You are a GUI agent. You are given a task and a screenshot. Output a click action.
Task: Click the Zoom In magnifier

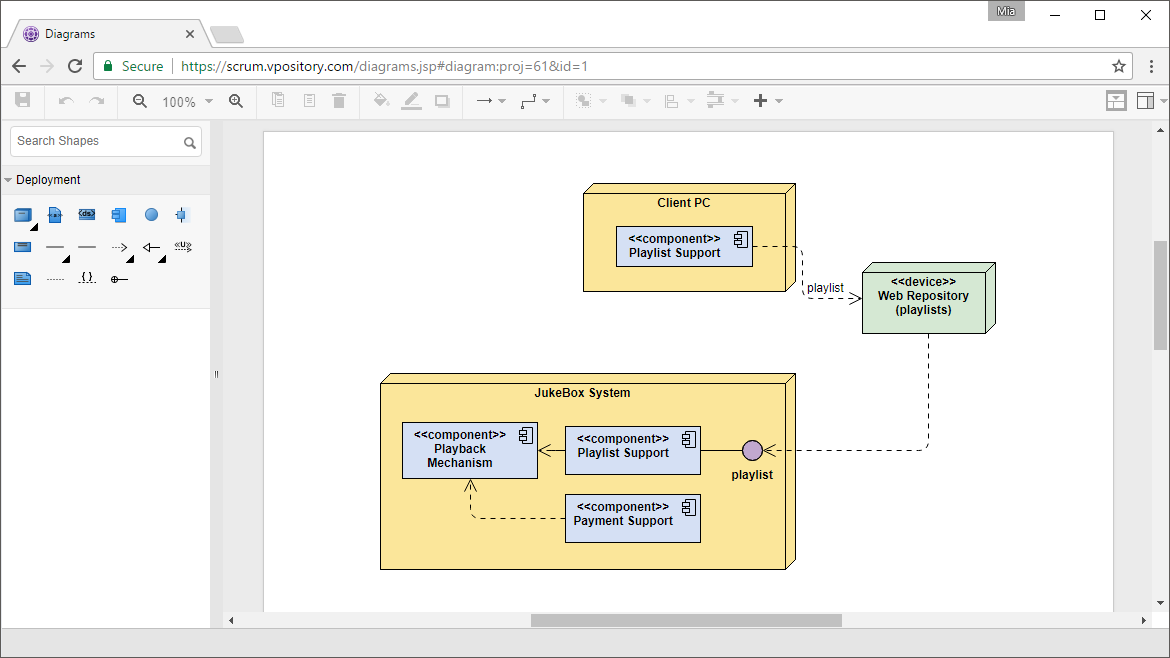click(x=236, y=101)
